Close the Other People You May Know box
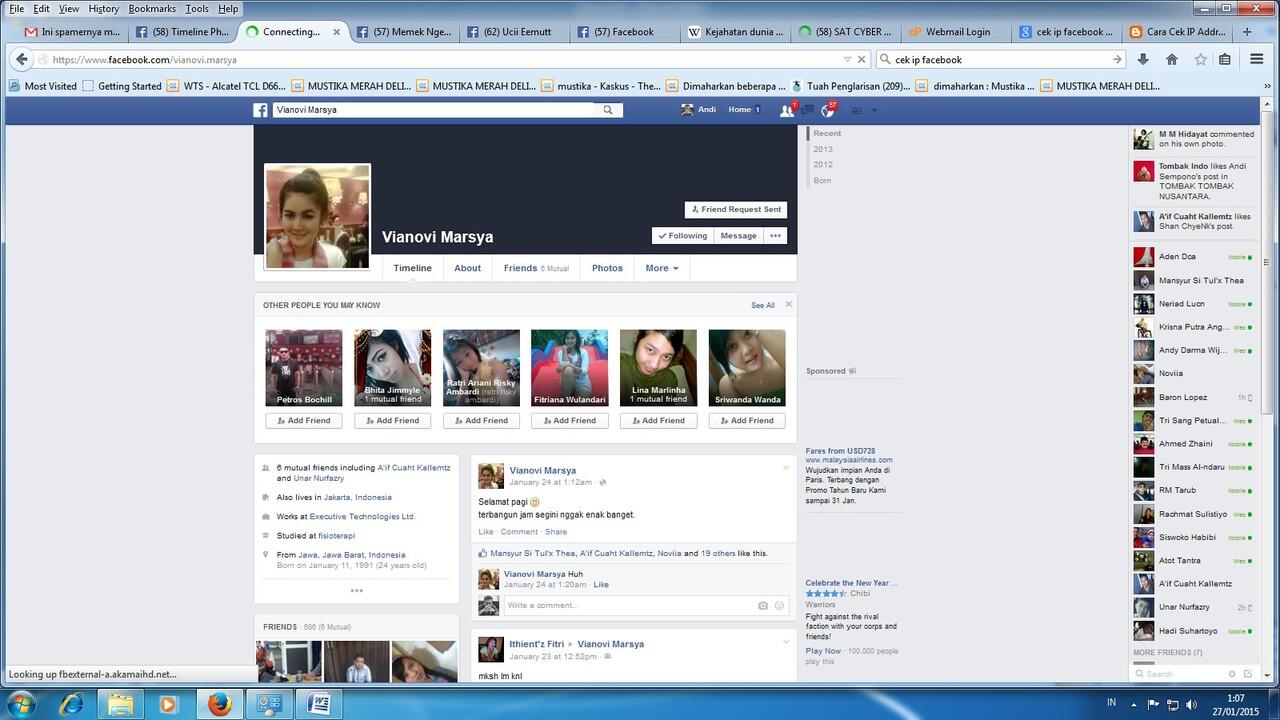This screenshot has height=720, width=1280. point(788,304)
